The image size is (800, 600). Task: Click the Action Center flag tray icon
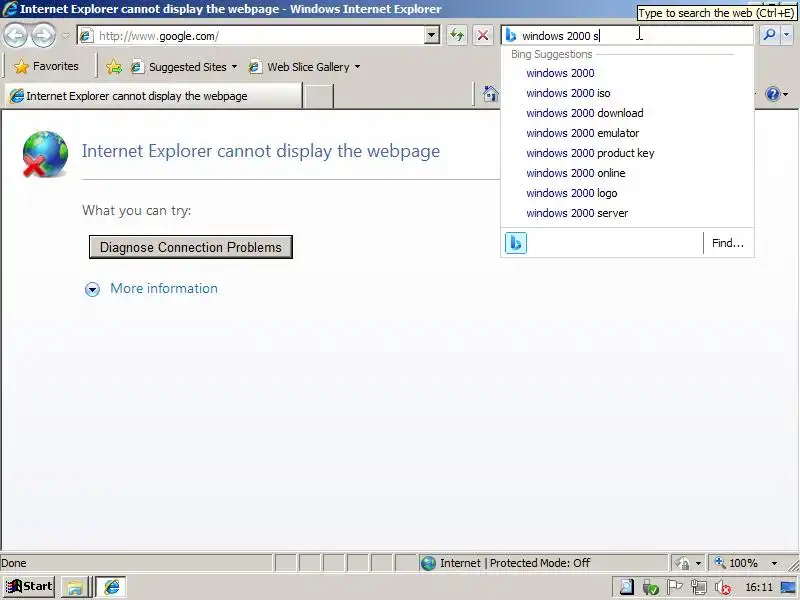coord(674,587)
